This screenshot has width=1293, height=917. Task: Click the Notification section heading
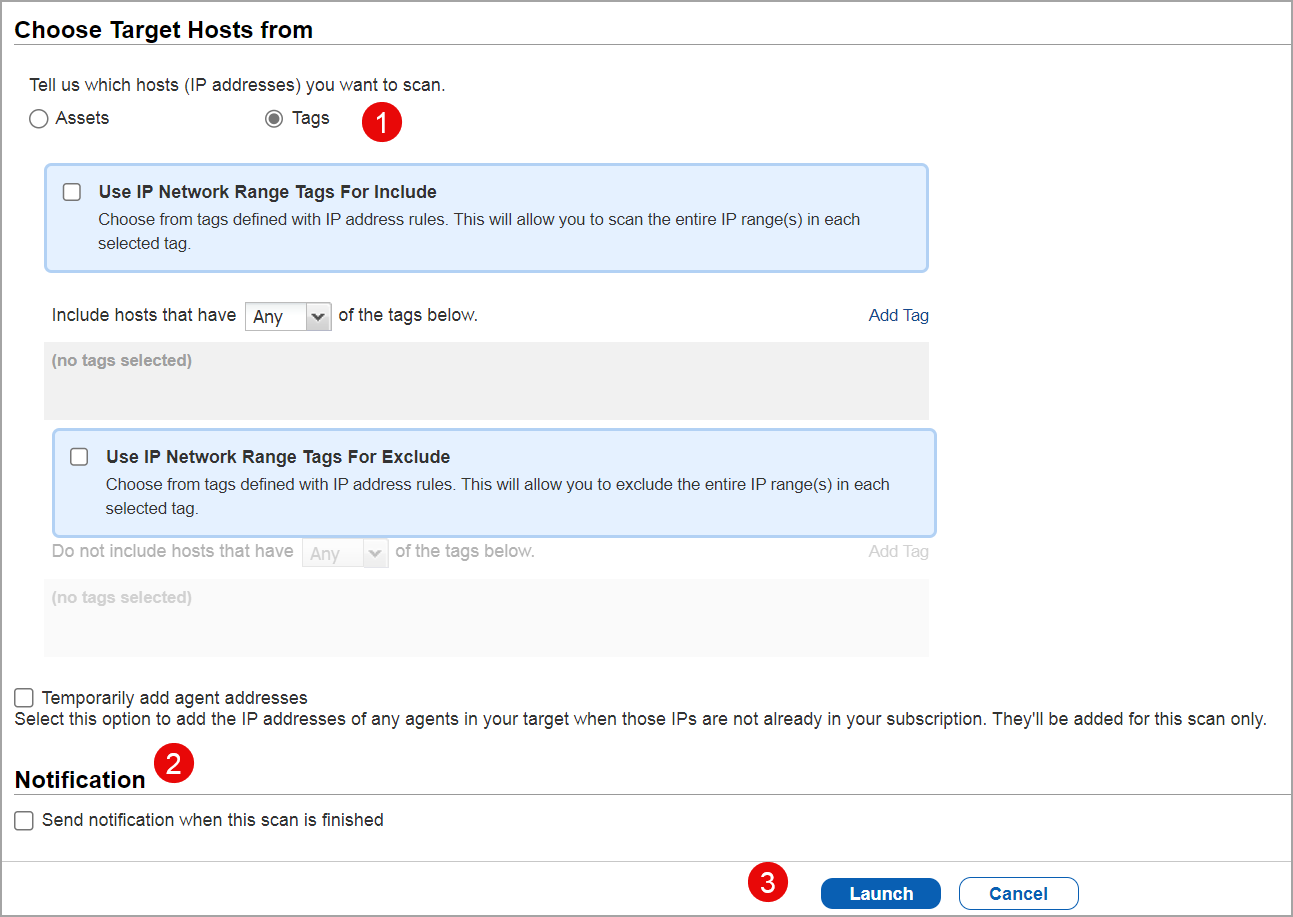click(79, 780)
